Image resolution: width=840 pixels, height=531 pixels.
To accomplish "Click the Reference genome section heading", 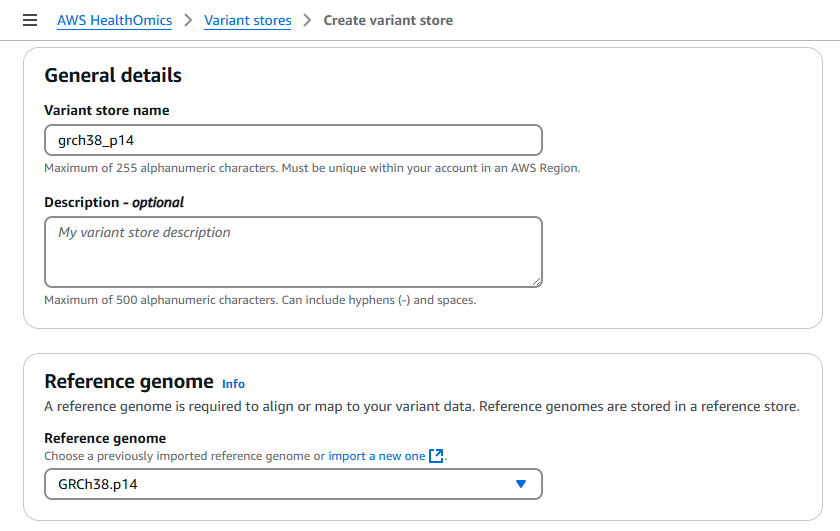I will coord(129,382).
